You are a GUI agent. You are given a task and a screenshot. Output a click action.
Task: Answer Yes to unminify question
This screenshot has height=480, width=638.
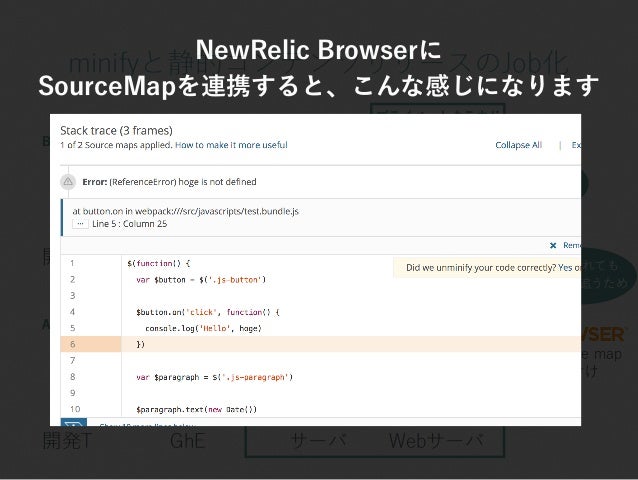[x=565, y=268]
